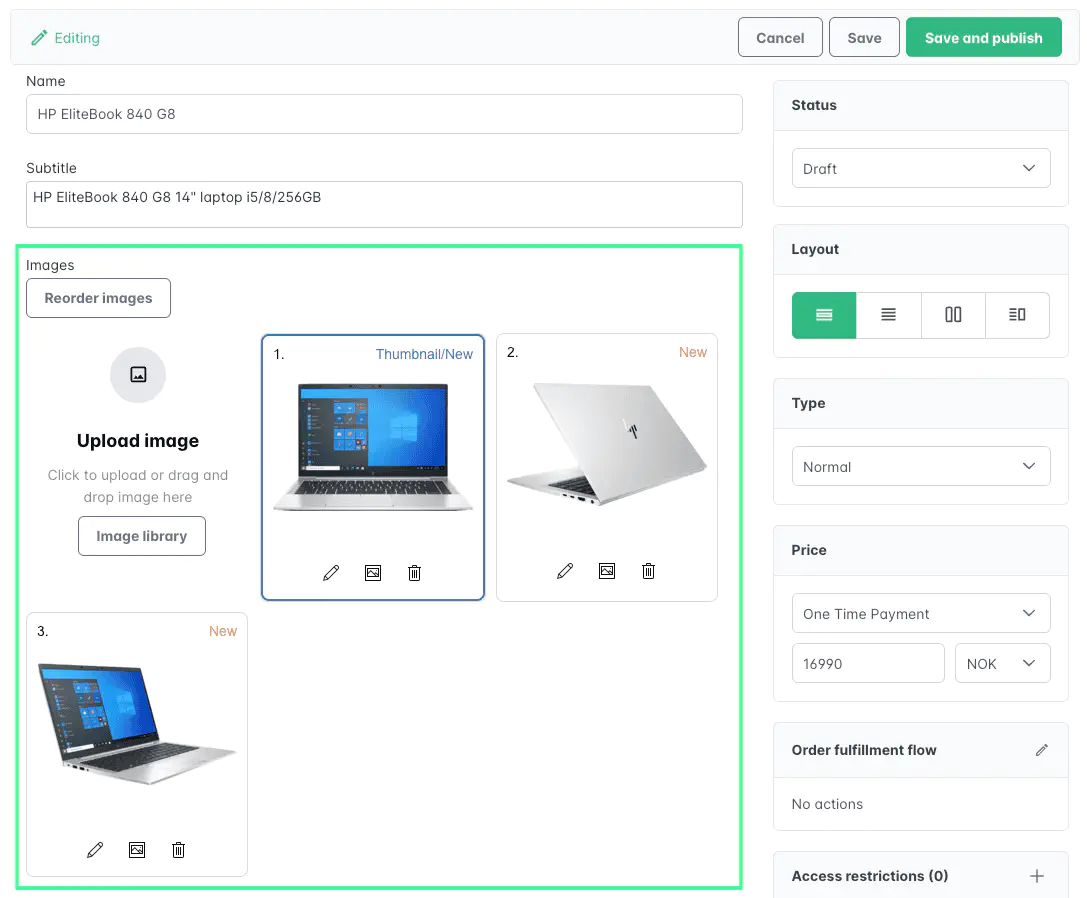Delete image 3 using its trash icon
The width and height of the screenshot is (1087, 898).
pos(178,849)
